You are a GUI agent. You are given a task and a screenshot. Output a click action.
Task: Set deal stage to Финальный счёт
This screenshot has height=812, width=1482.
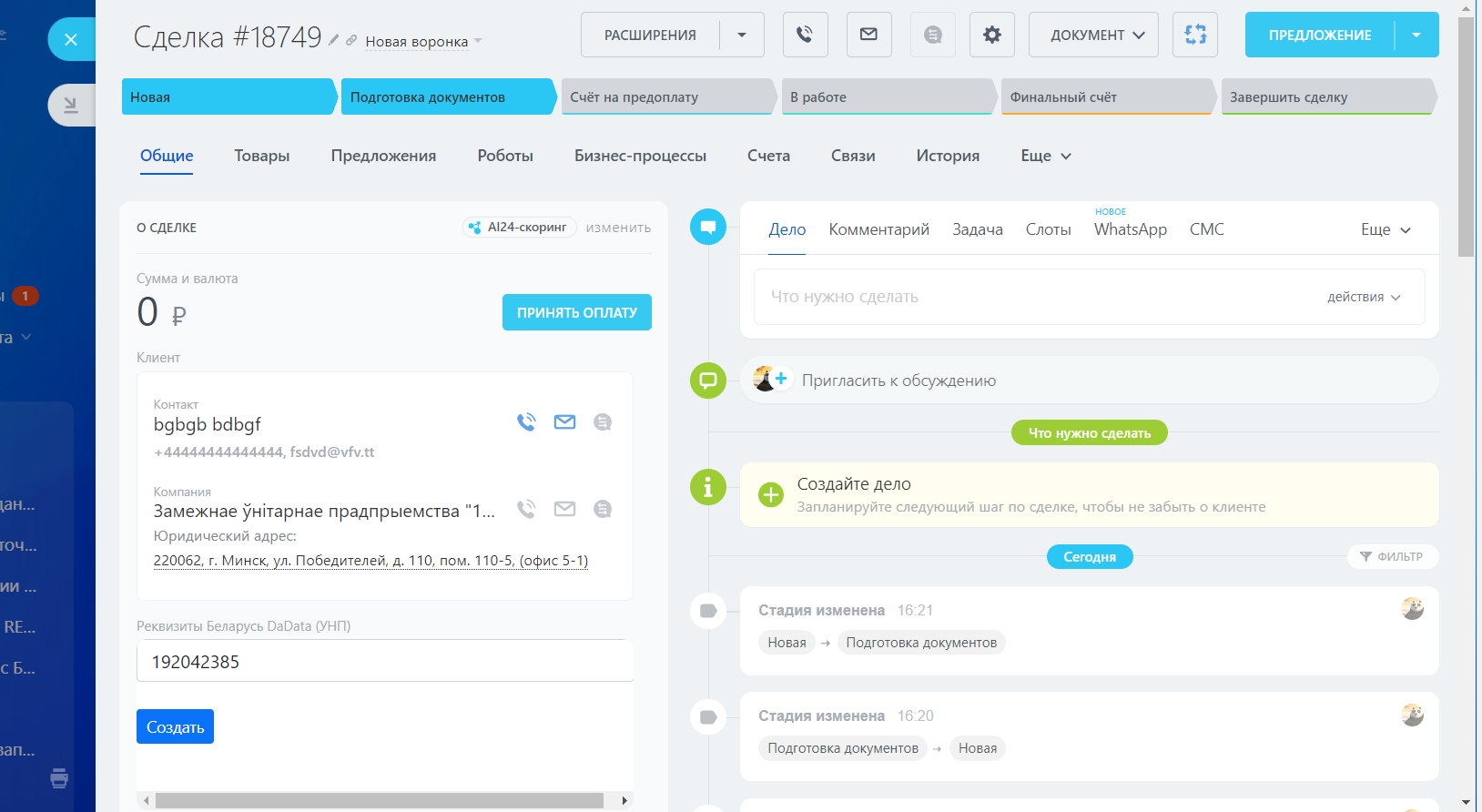point(1109,96)
